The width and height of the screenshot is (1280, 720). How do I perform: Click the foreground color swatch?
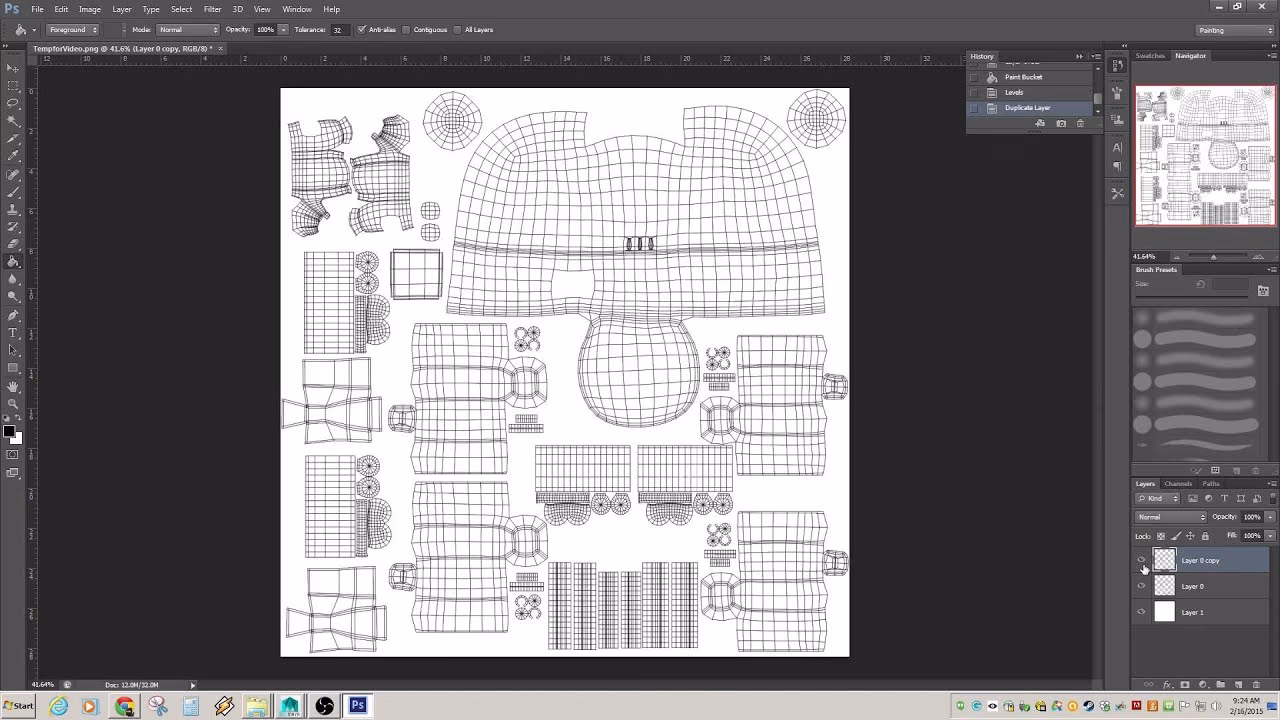9,430
